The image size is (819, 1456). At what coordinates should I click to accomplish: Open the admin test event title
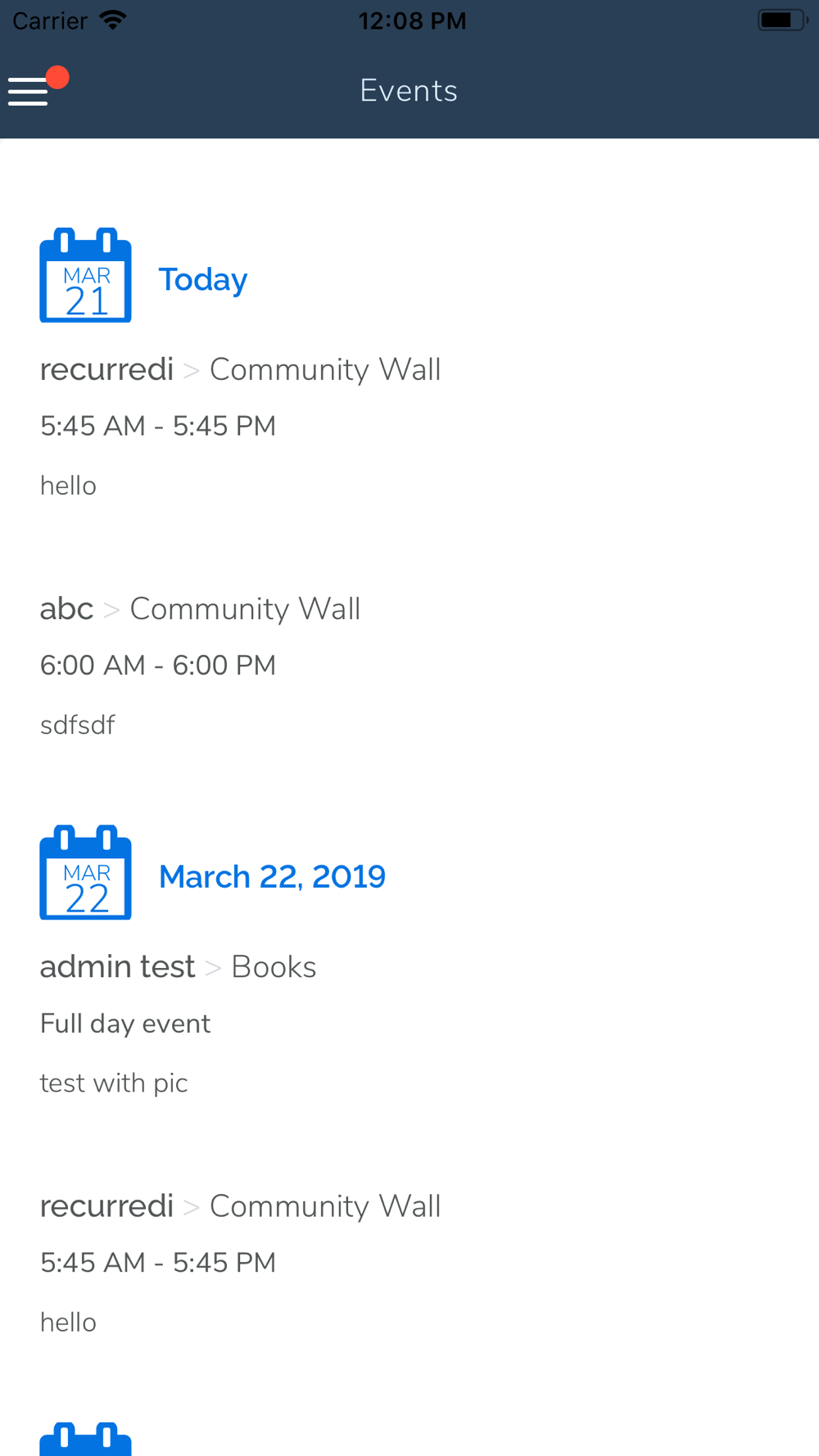[117, 967]
